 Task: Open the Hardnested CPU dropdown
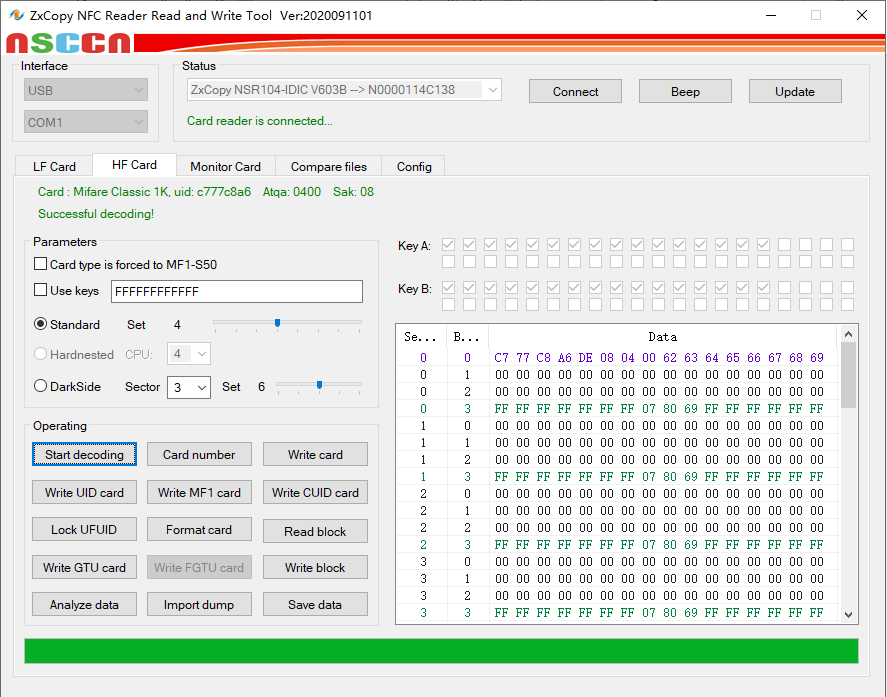pos(189,354)
